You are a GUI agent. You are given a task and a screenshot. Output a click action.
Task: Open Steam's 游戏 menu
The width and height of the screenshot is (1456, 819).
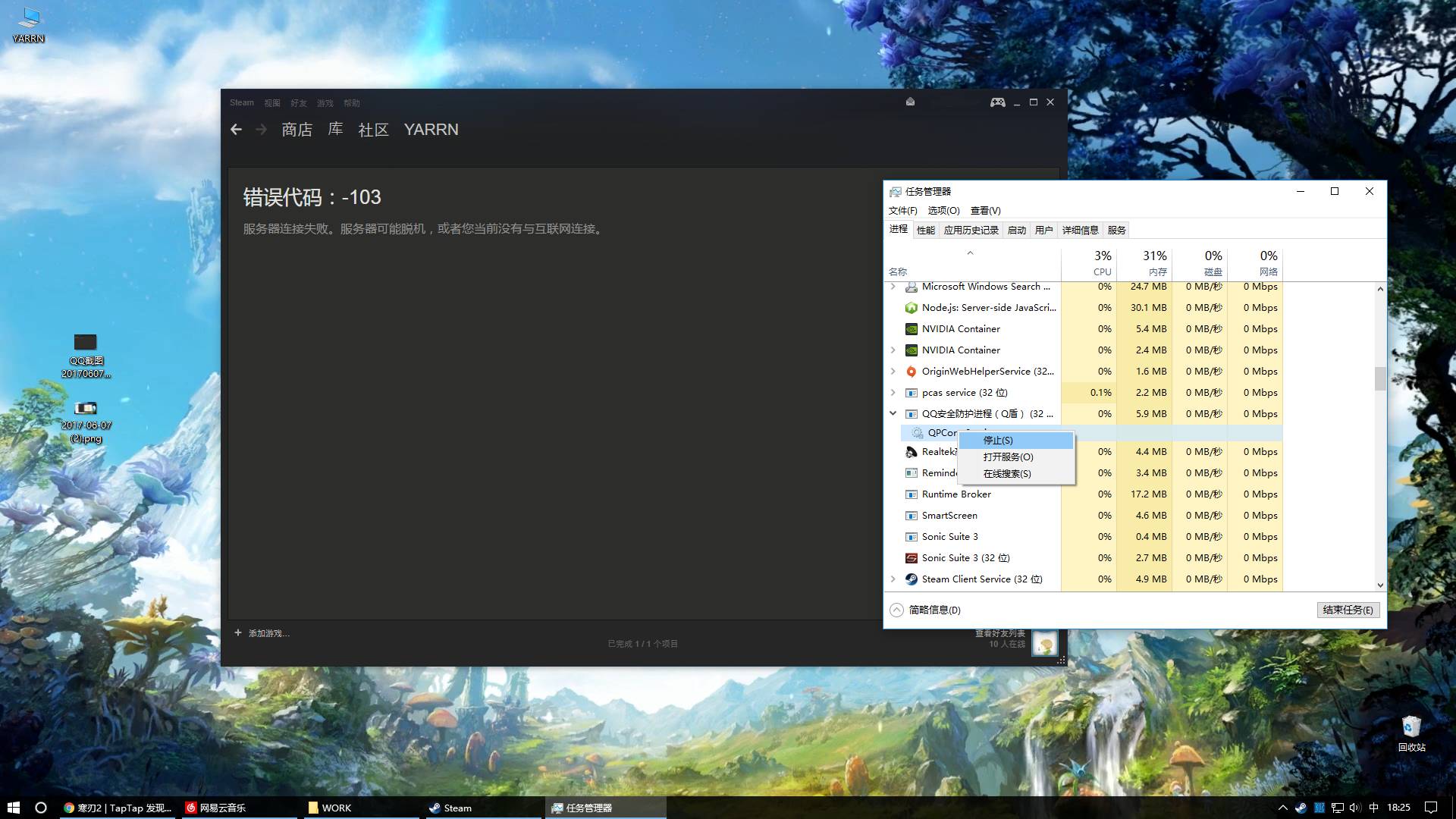point(325,103)
